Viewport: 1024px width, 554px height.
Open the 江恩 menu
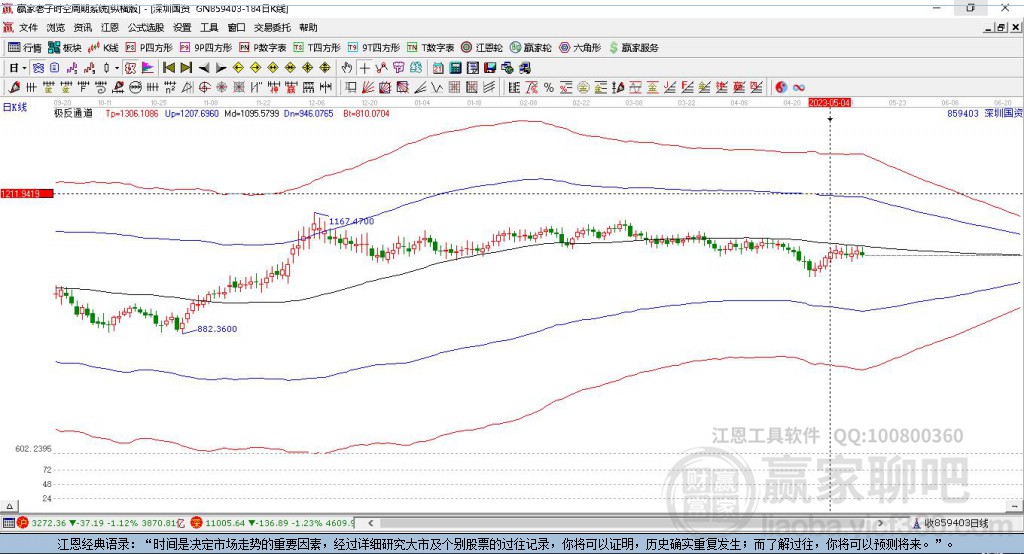(x=110, y=27)
